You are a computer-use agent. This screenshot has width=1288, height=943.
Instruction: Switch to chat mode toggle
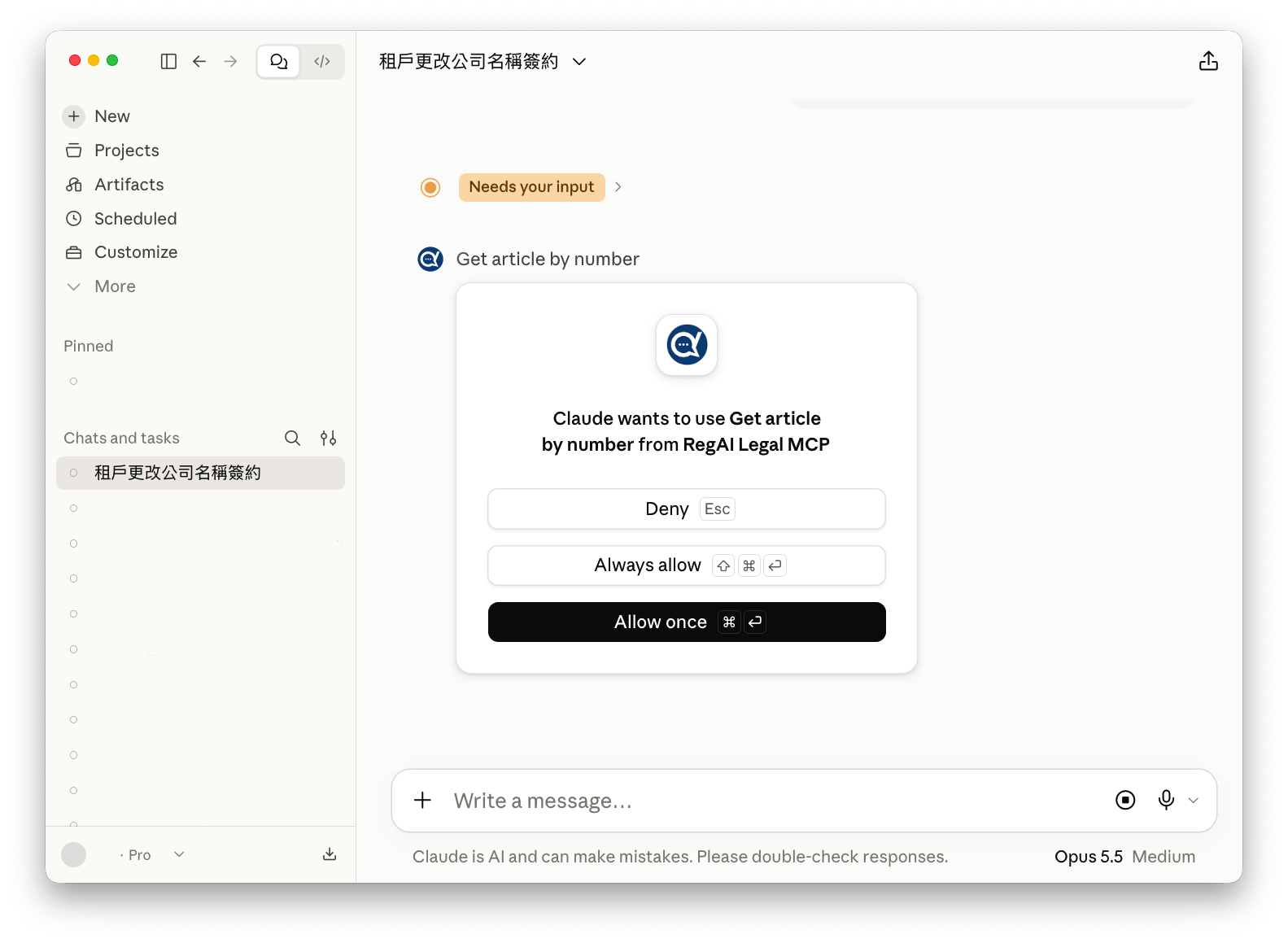coord(279,61)
